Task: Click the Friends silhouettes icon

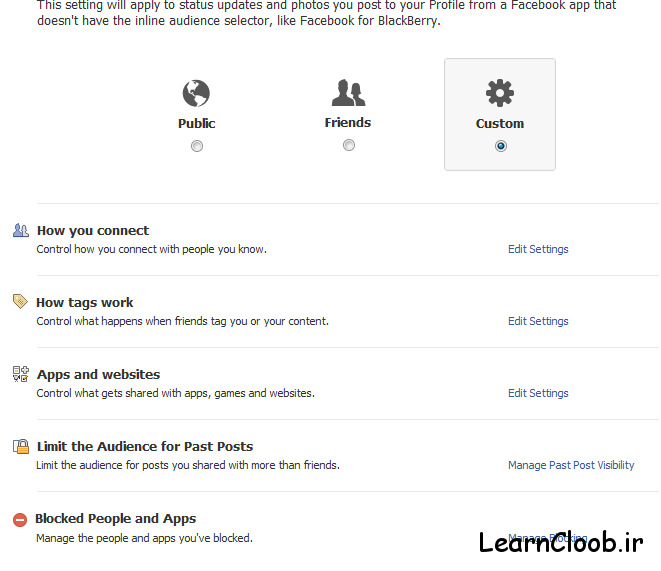Action: coord(348,92)
